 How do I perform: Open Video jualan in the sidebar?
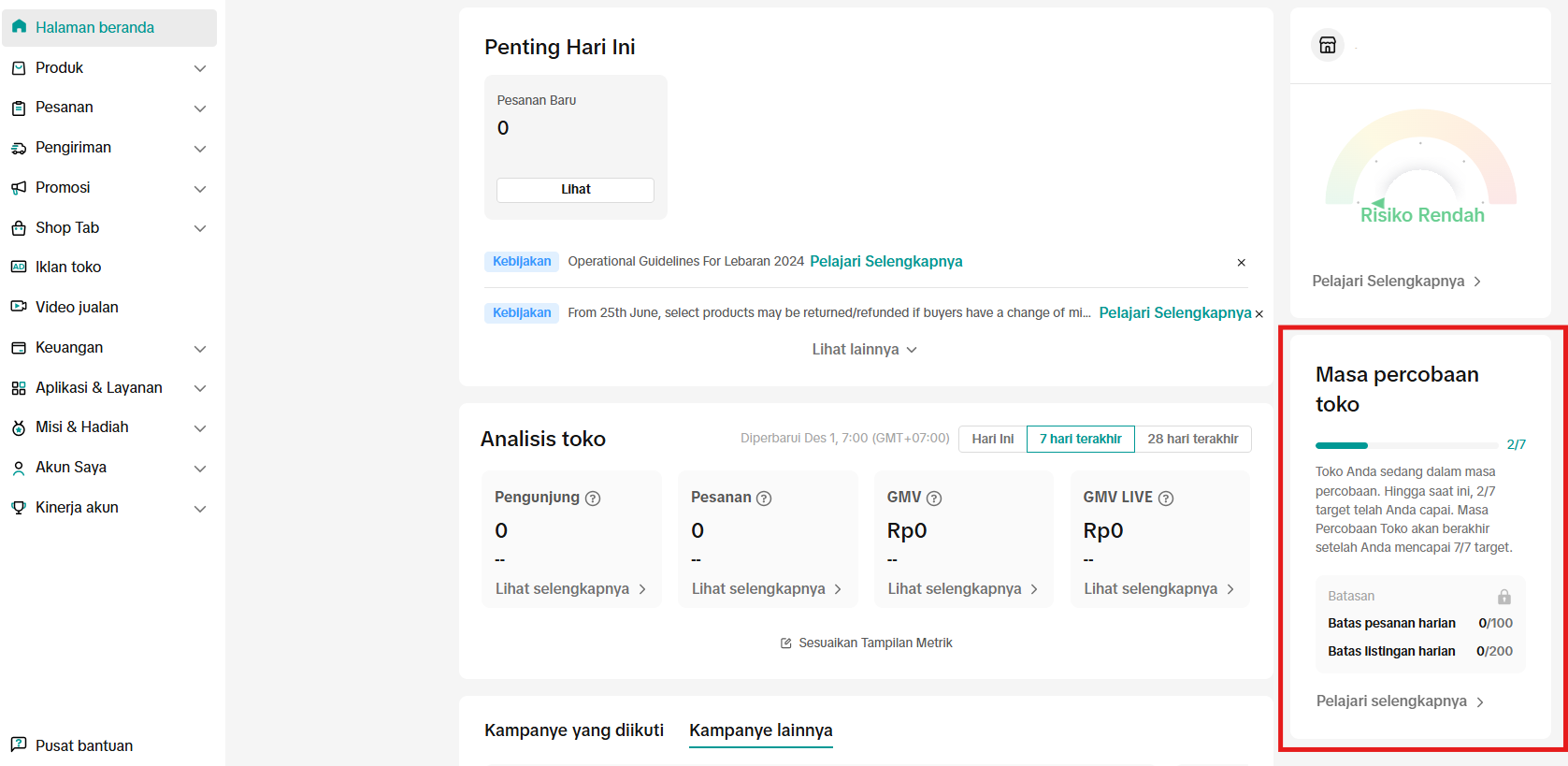77,308
